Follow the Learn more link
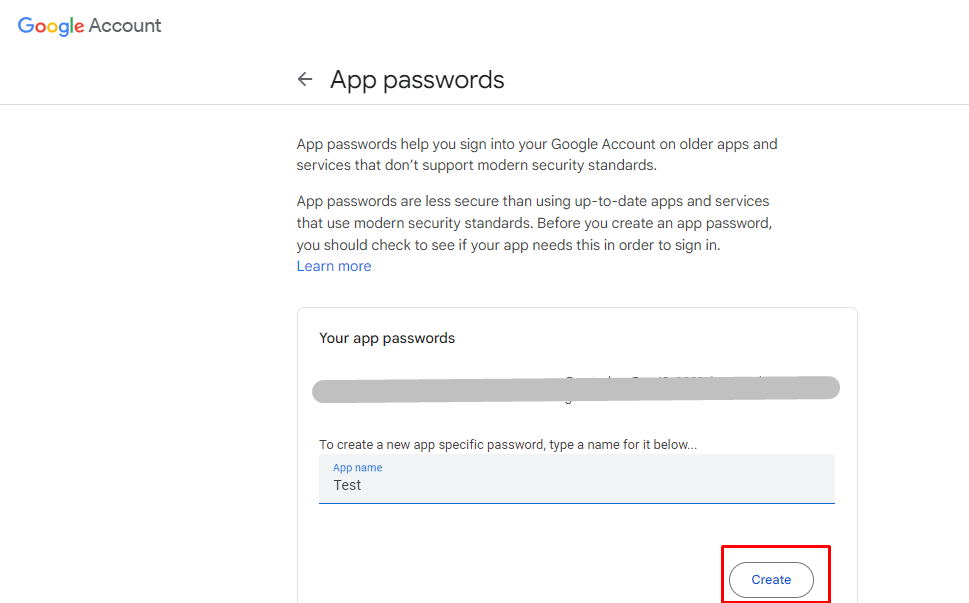This screenshot has height=603, width=969. point(334,266)
